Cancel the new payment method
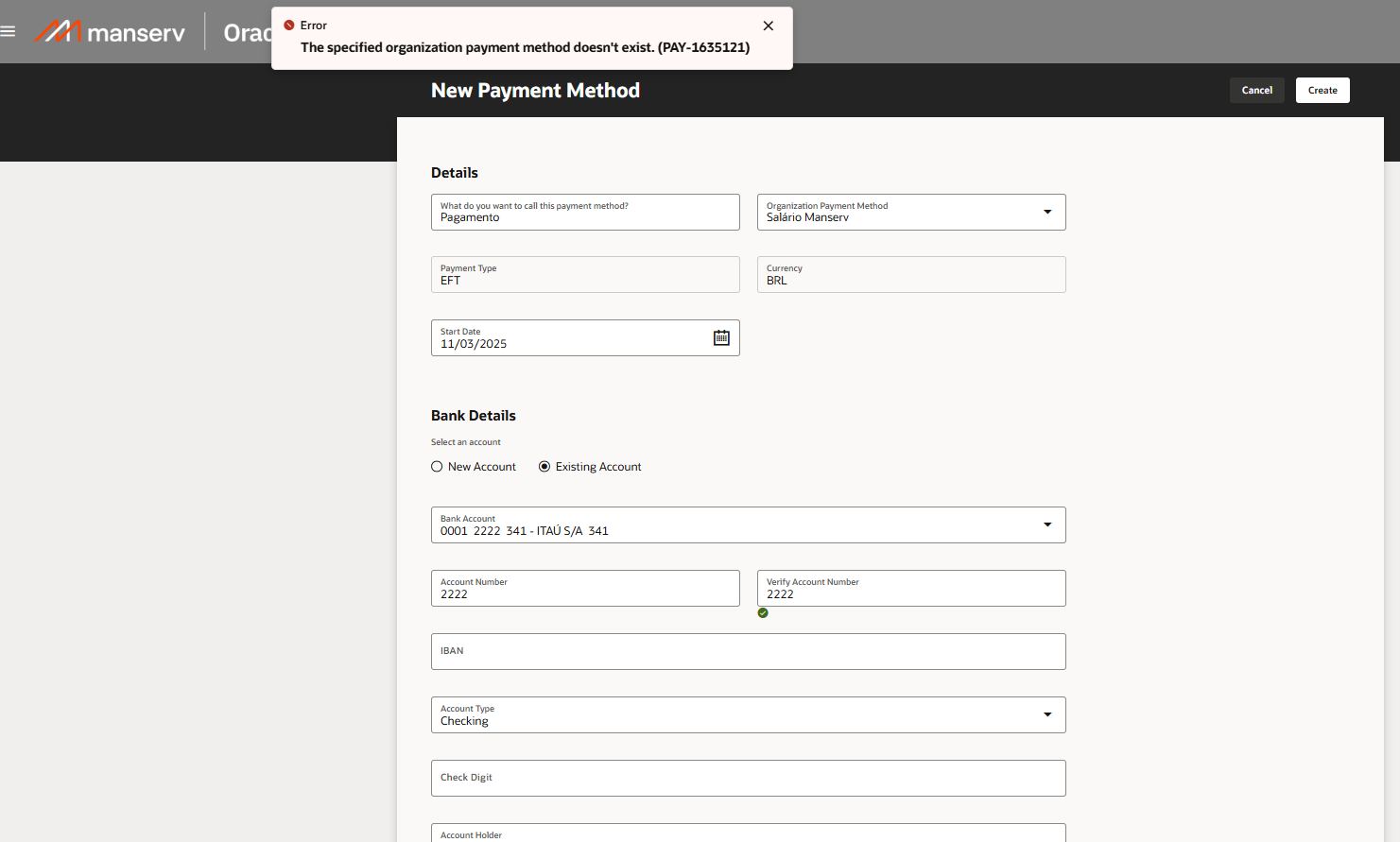1400x842 pixels. pos(1257,91)
